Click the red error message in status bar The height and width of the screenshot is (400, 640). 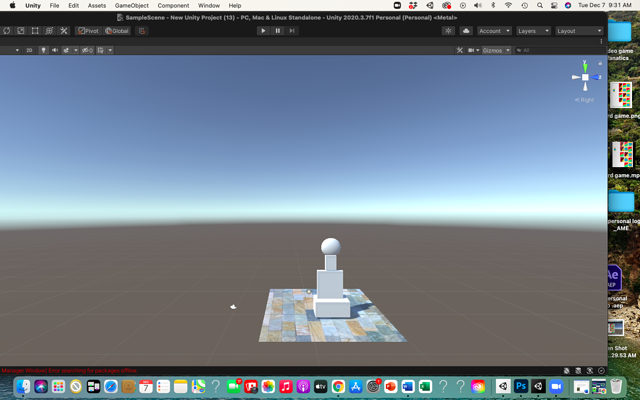tap(70, 370)
